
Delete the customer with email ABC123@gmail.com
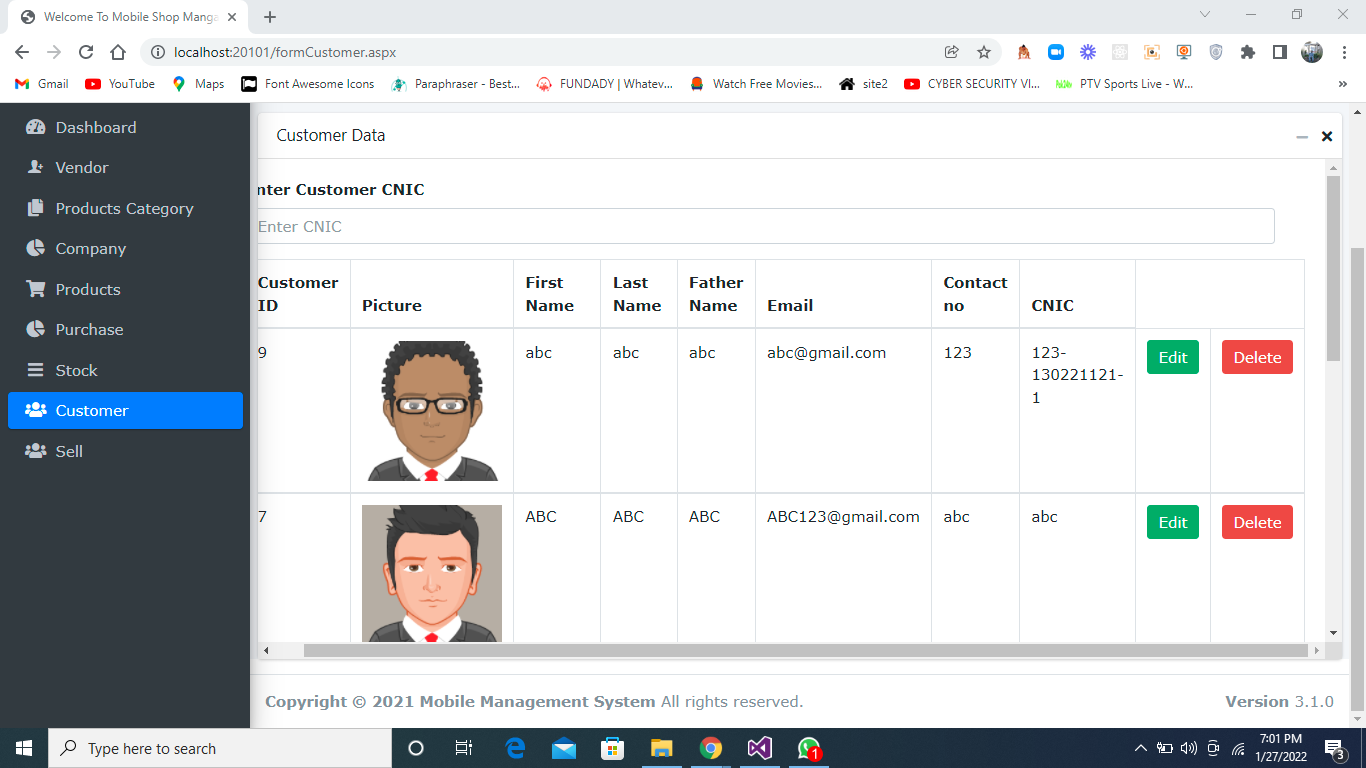coord(1257,521)
